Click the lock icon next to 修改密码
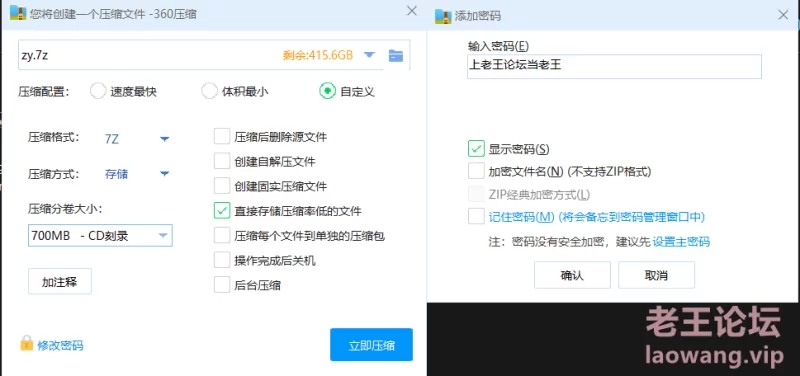 pos(27,343)
